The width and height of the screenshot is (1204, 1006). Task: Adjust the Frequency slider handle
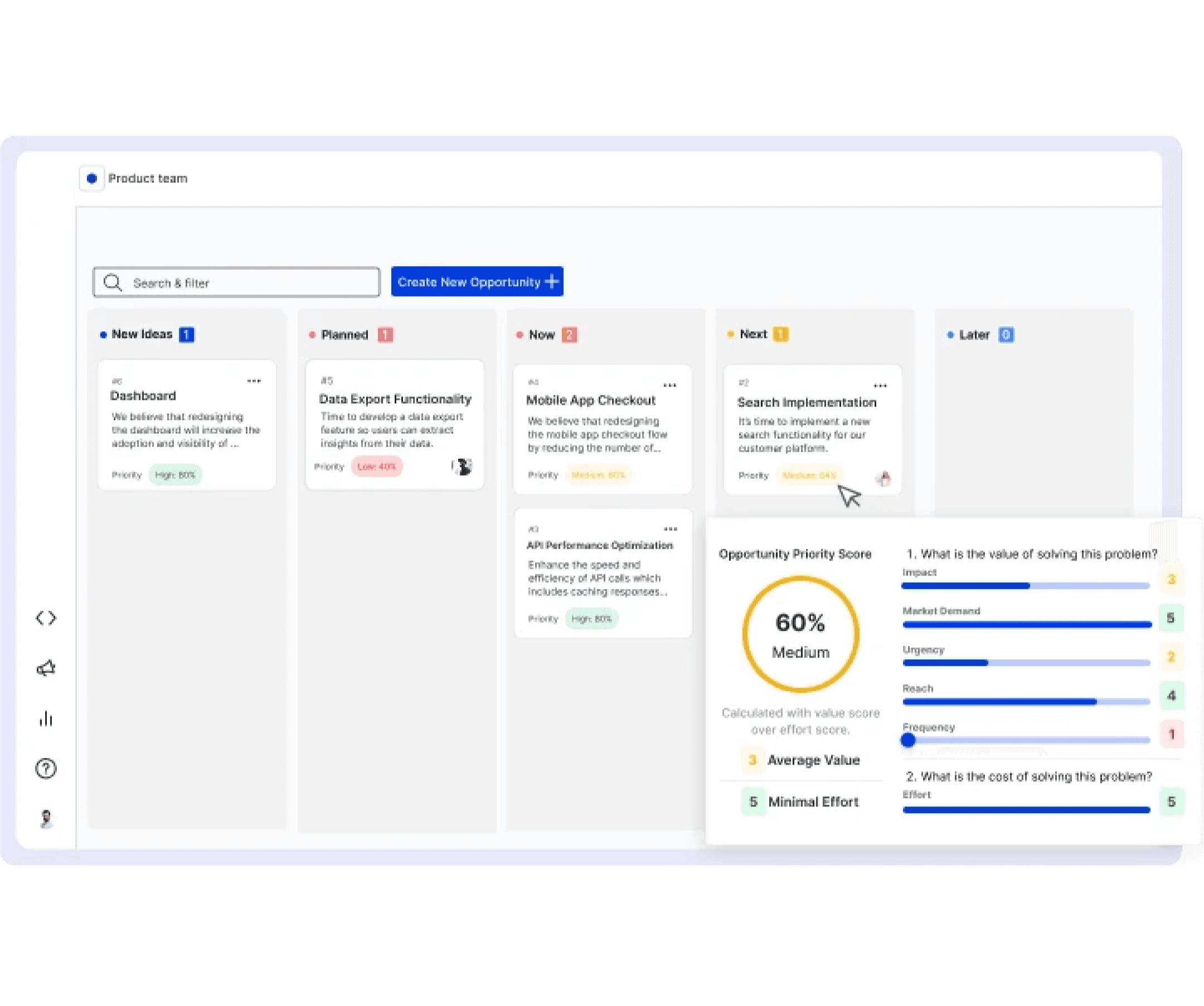coord(907,741)
